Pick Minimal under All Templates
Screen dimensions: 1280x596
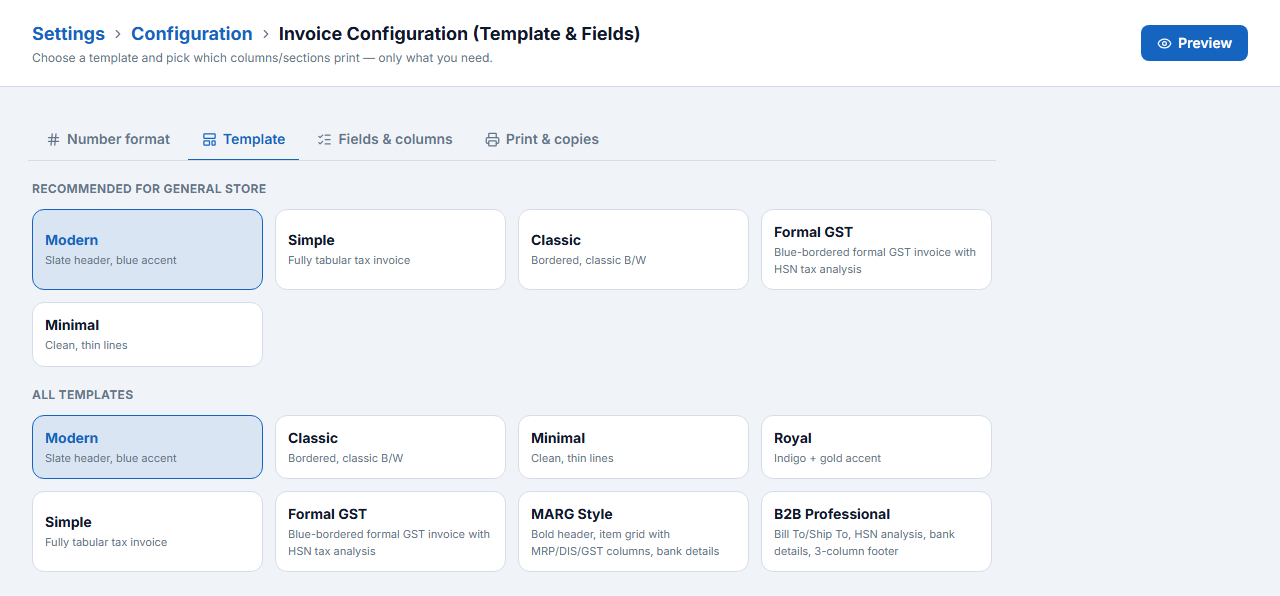(x=633, y=447)
